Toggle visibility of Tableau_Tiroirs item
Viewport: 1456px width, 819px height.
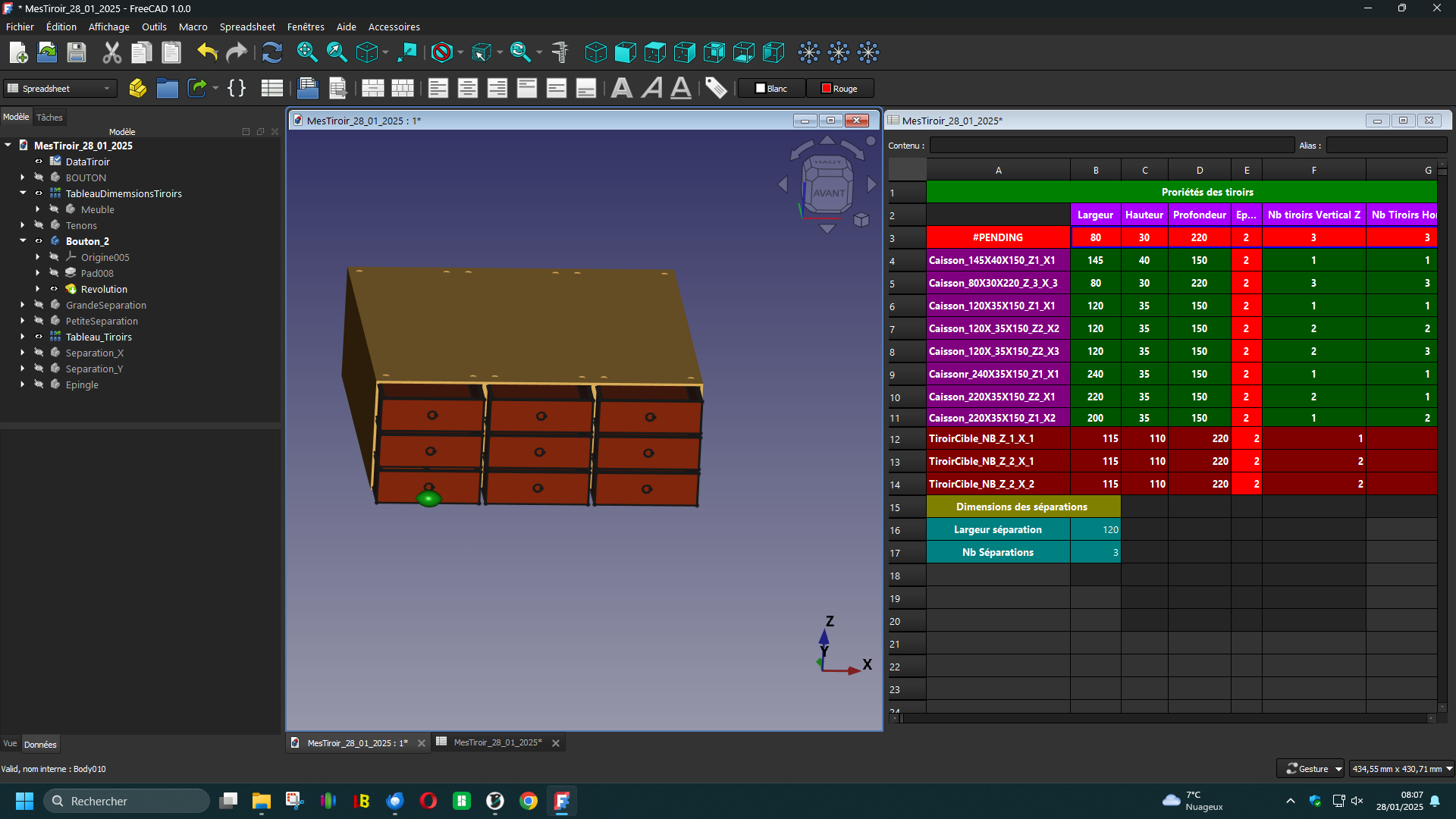coord(39,337)
